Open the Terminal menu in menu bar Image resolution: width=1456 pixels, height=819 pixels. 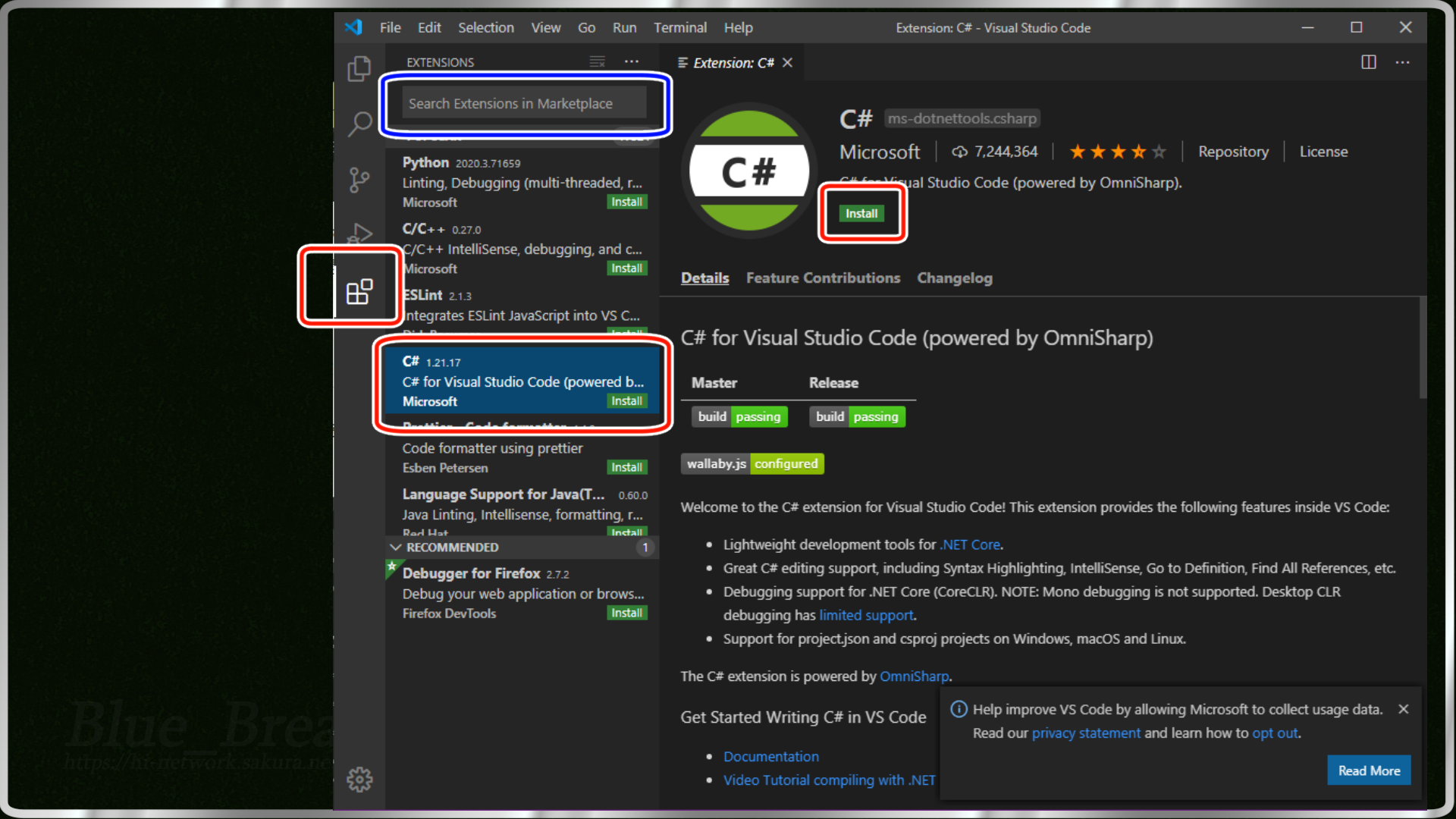point(677,27)
